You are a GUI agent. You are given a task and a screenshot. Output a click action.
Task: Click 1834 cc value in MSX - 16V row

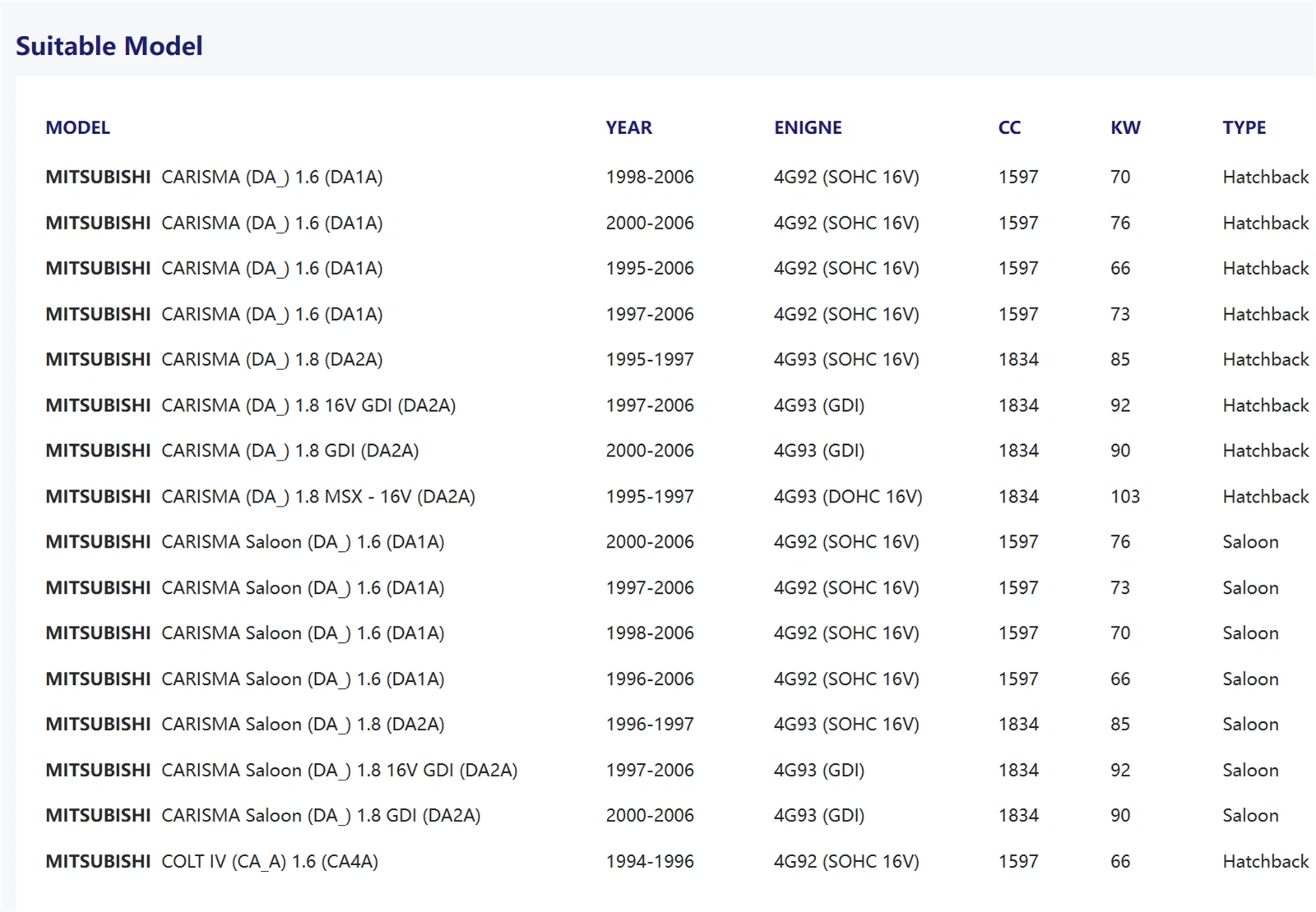(x=1018, y=497)
